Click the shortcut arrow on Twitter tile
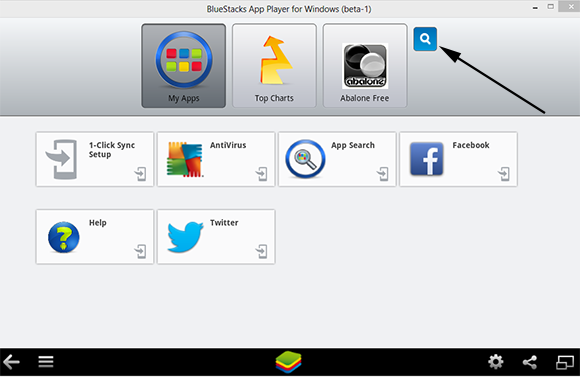Viewport: 580px width, 377px height. click(262, 252)
